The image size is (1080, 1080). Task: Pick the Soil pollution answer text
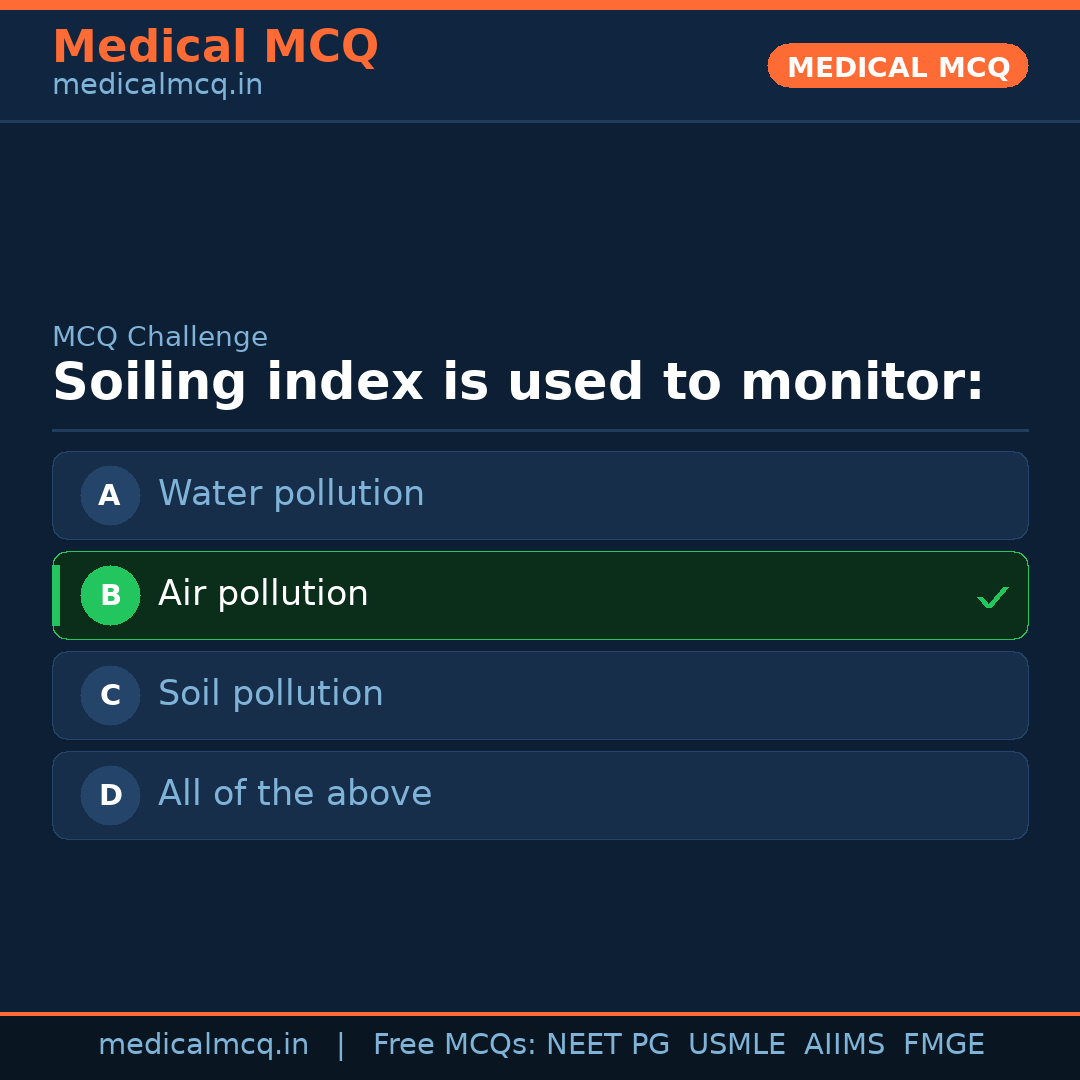[271, 694]
